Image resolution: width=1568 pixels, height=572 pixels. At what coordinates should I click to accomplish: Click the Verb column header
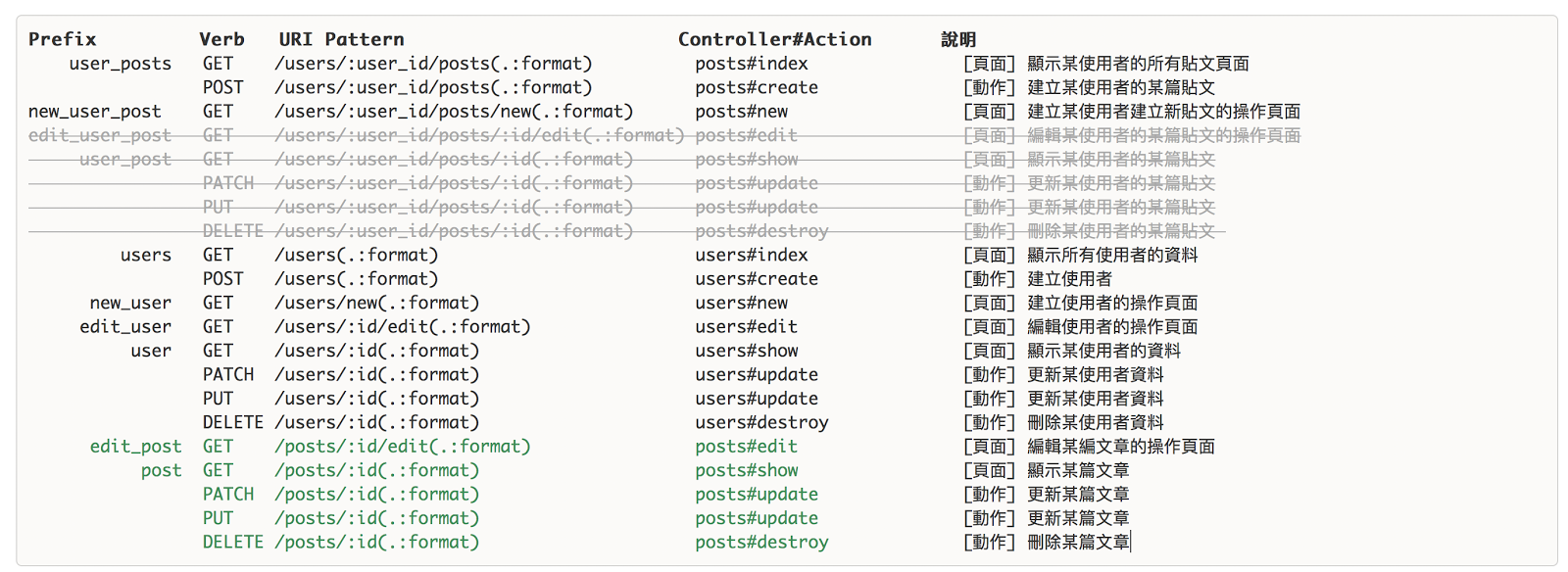(x=221, y=39)
